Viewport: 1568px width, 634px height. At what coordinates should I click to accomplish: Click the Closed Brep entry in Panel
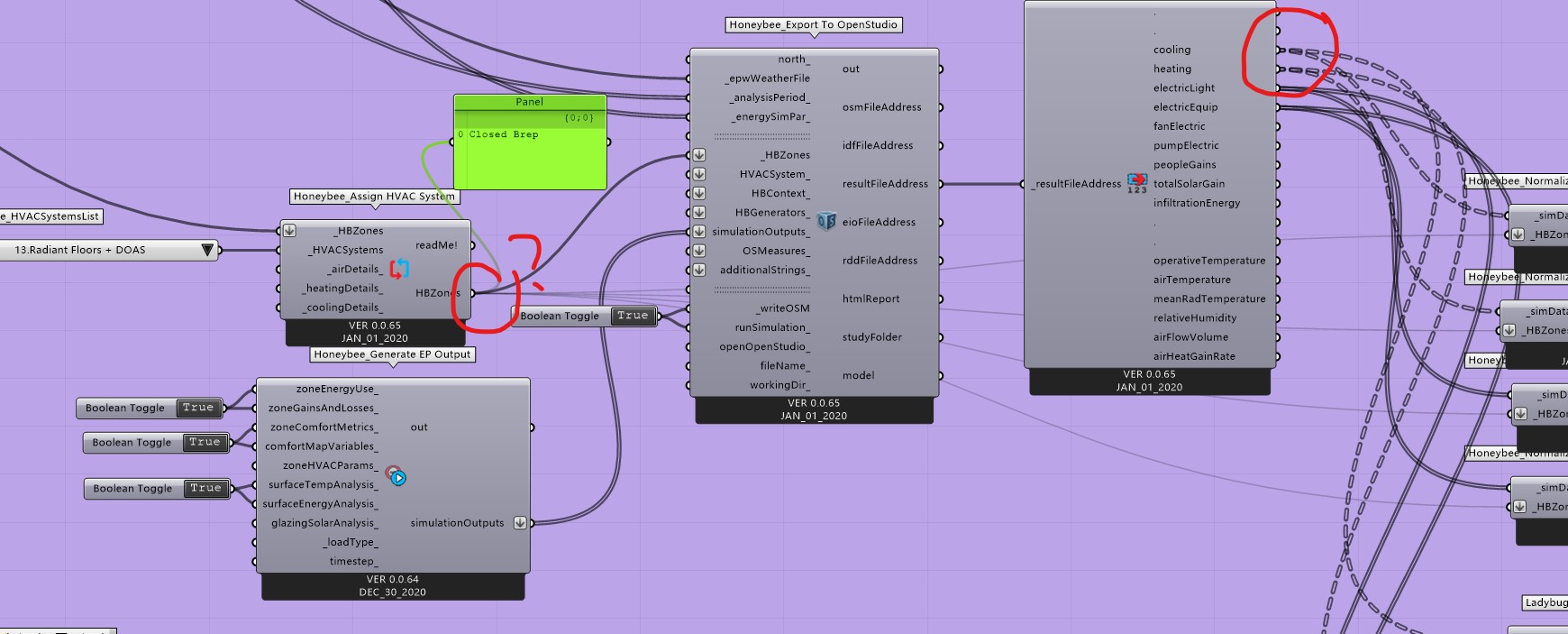pyautogui.click(x=503, y=134)
